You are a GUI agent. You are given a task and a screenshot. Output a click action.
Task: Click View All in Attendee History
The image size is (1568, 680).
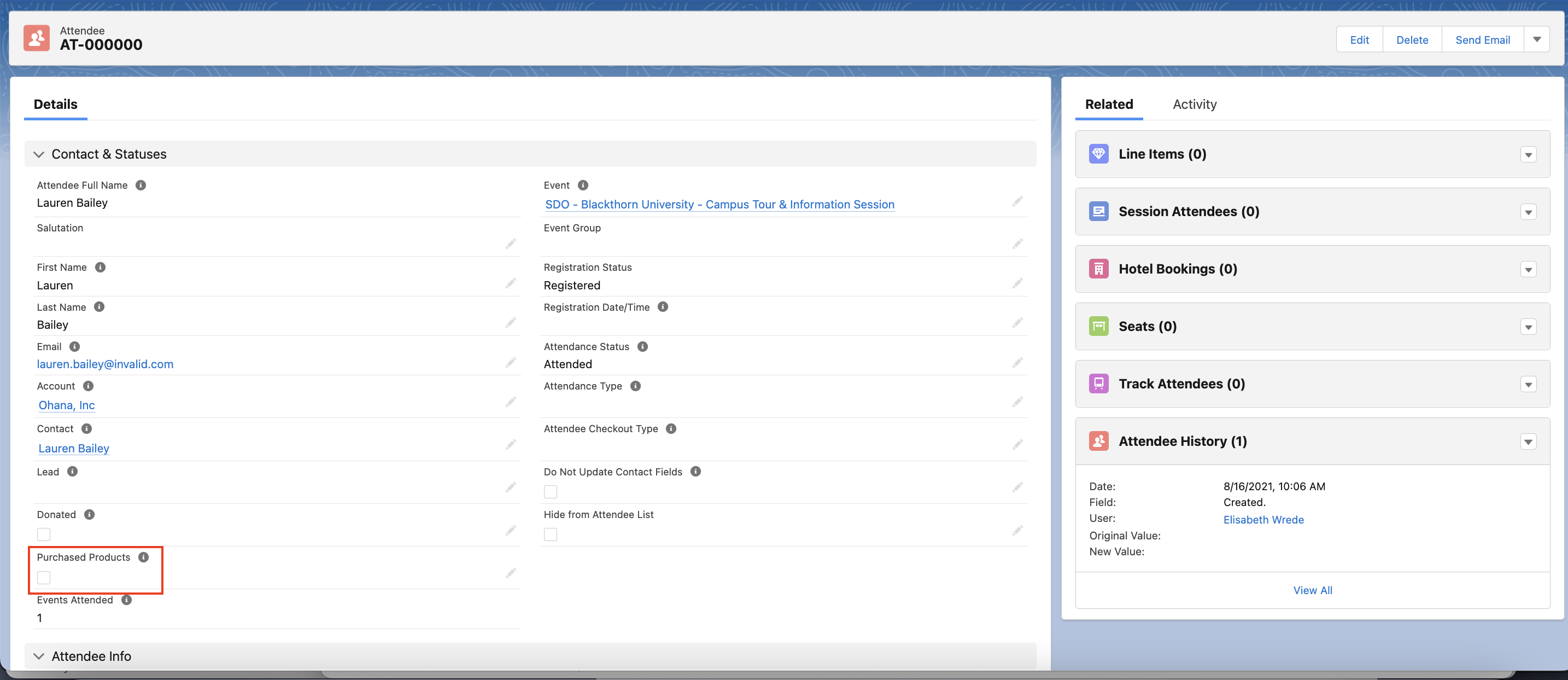click(x=1312, y=590)
